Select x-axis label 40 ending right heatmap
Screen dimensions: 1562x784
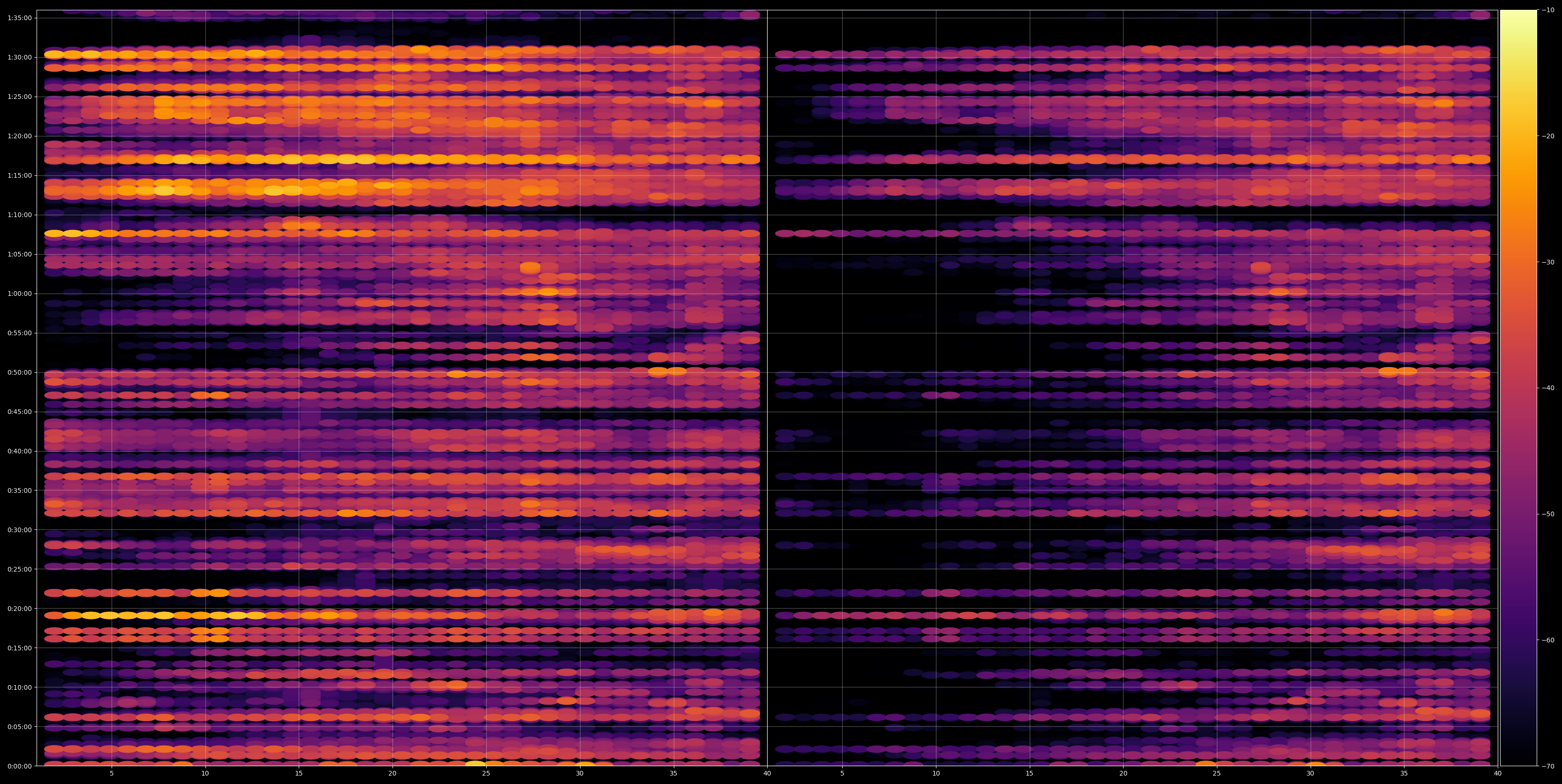pos(1498,774)
